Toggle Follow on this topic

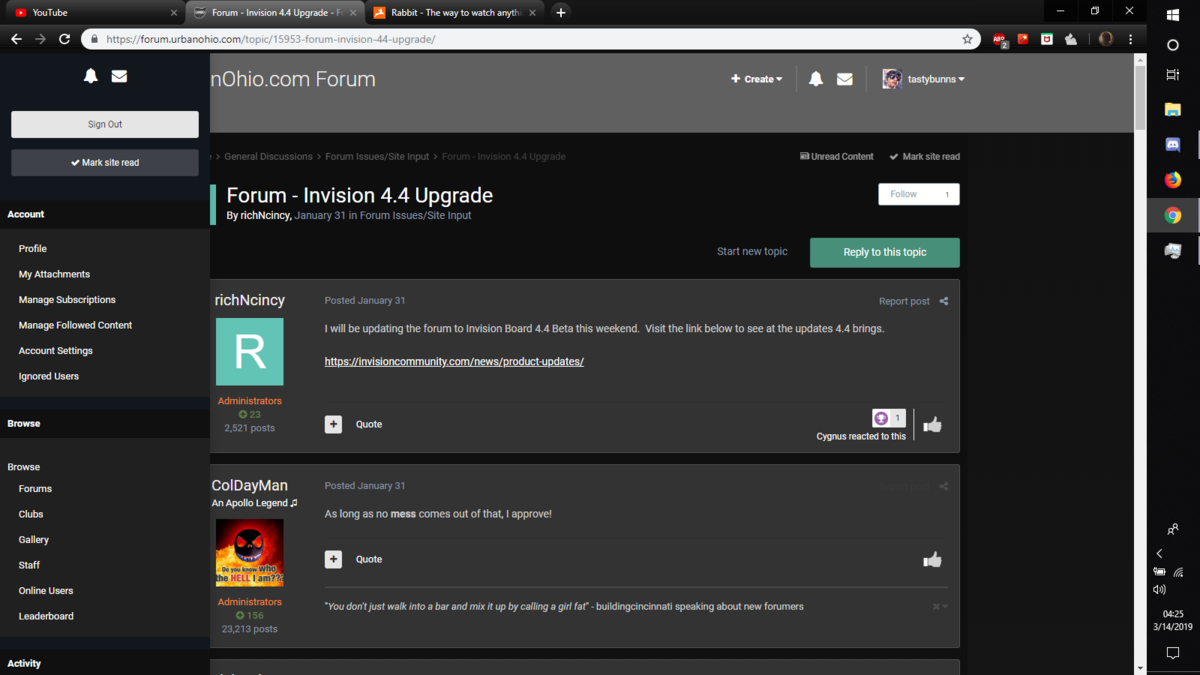pos(919,194)
